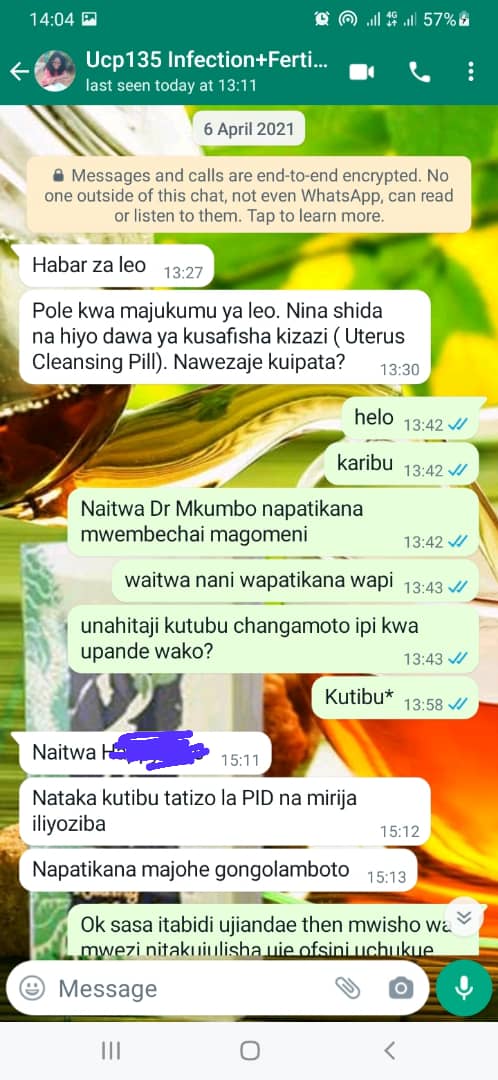Screen dimensions: 498x1080
Task: Tap the Android home button
Action: [249, 1050]
